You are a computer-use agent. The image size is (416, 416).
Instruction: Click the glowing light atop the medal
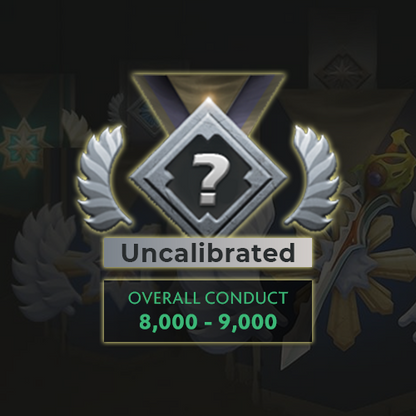(209, 99)
